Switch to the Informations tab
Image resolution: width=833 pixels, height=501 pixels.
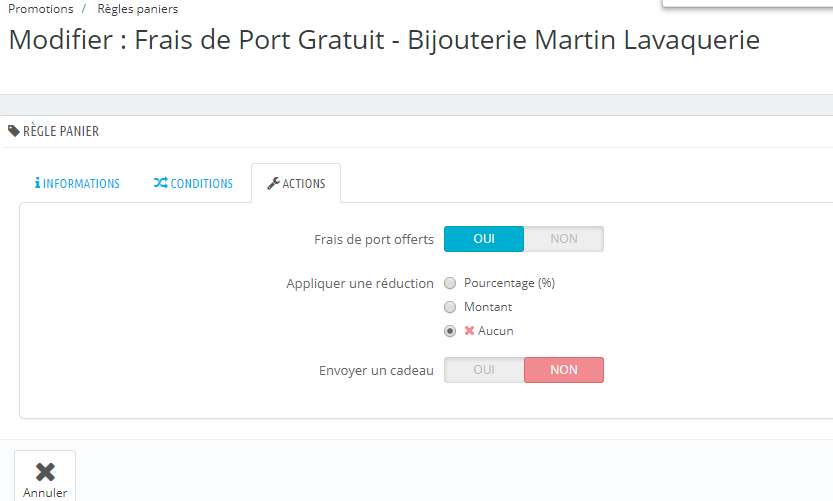tap(81, 184)
